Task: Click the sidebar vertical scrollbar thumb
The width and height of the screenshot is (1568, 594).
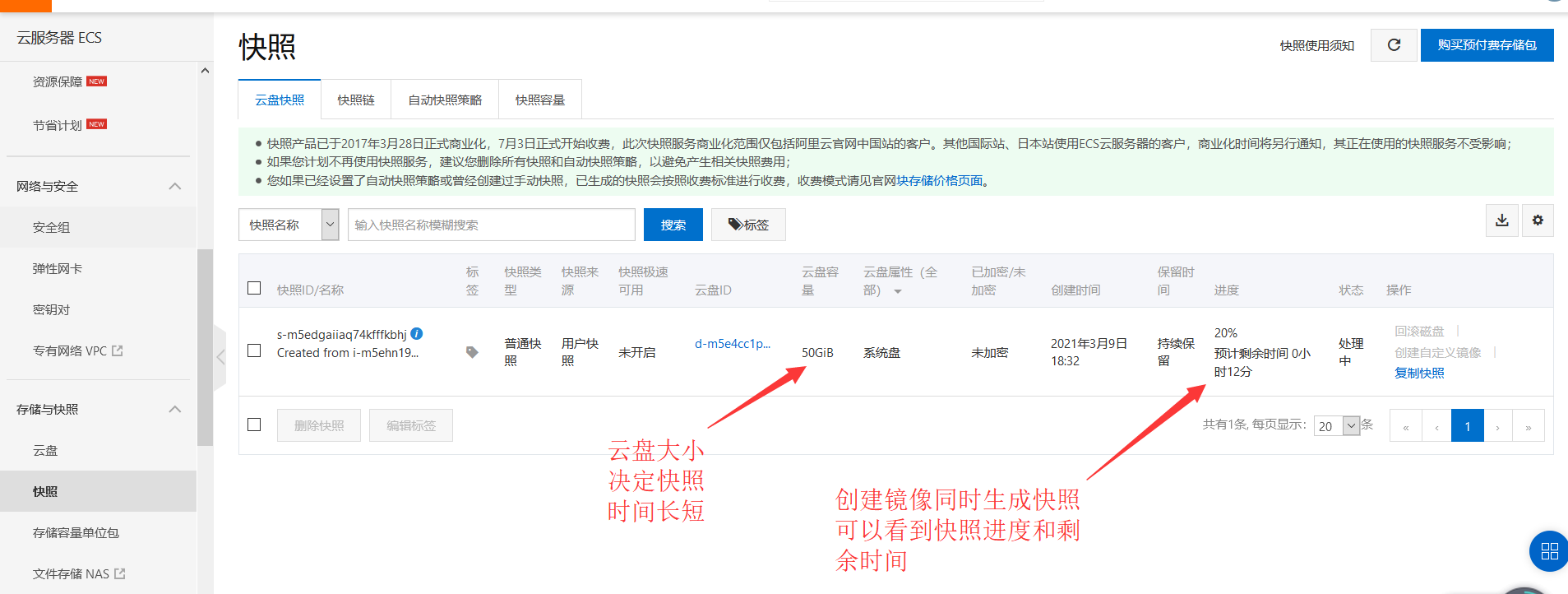Action: click(205, 347)
